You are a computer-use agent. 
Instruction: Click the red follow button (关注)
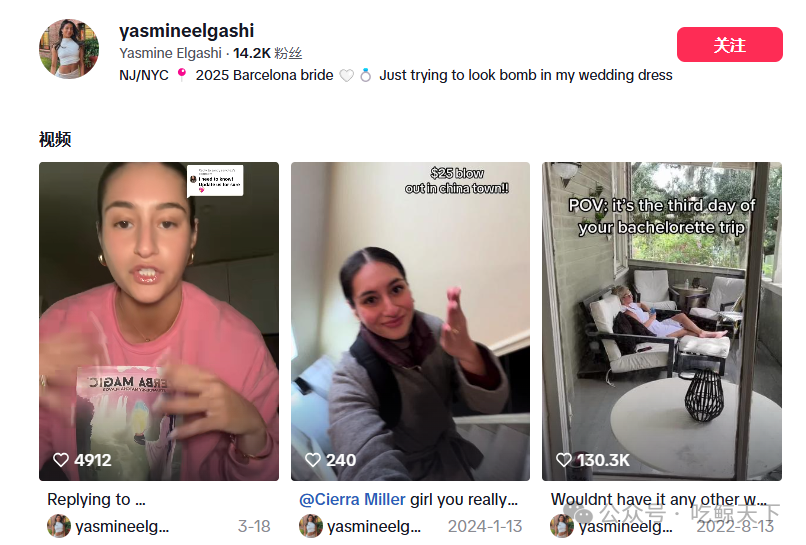[x=729, y=45]
